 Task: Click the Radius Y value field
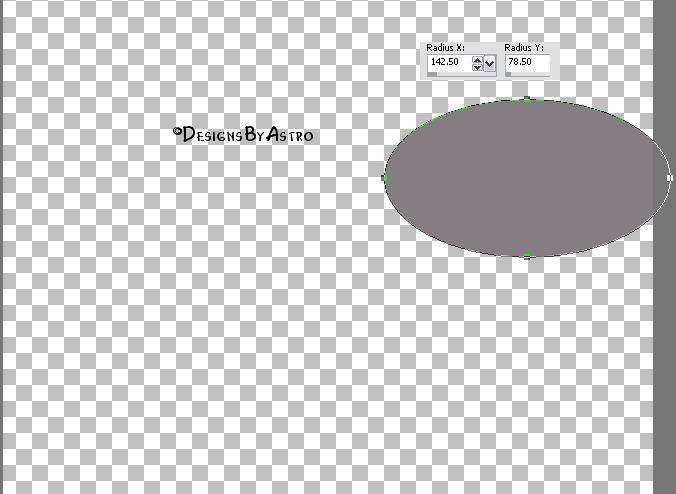tap(528, 62)
